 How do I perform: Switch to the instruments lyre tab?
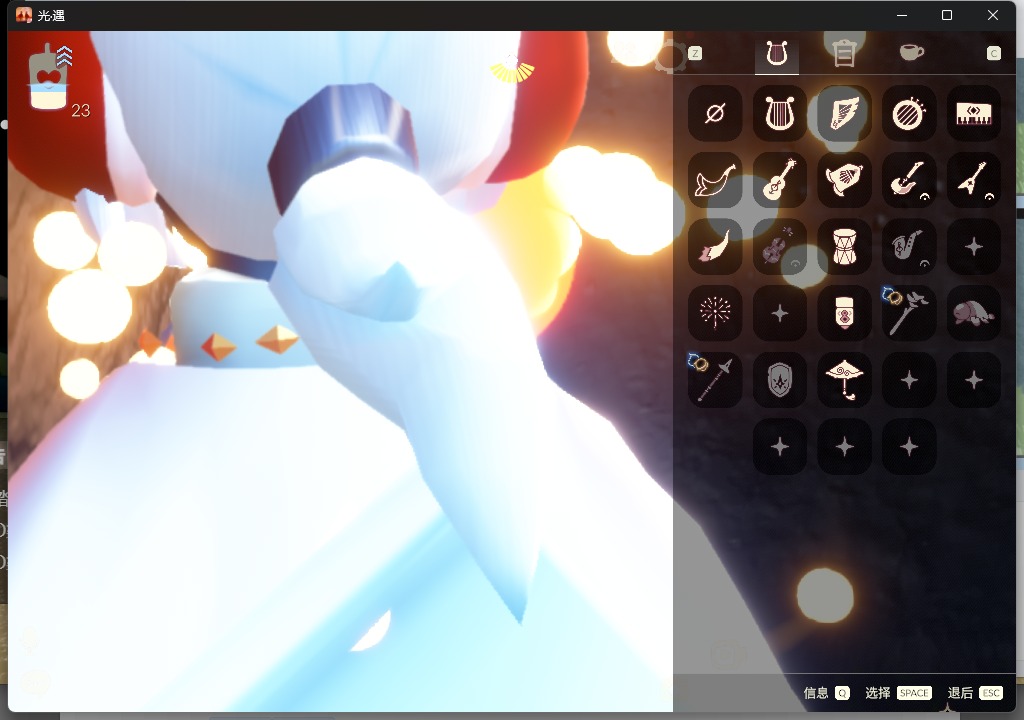click(776, 54)
